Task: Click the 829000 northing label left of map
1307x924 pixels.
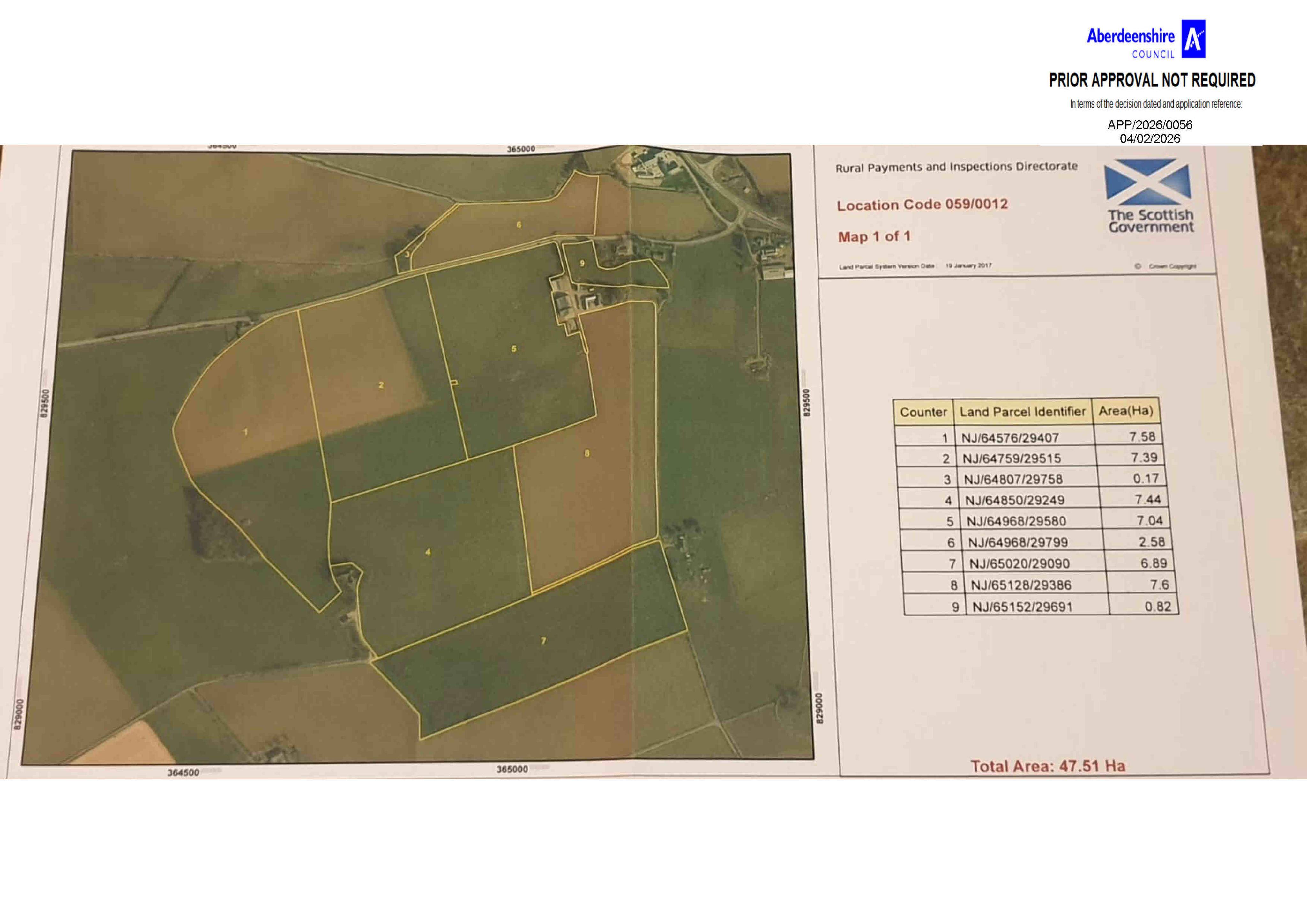Action: pyautogui.click(x=18, y=714)
